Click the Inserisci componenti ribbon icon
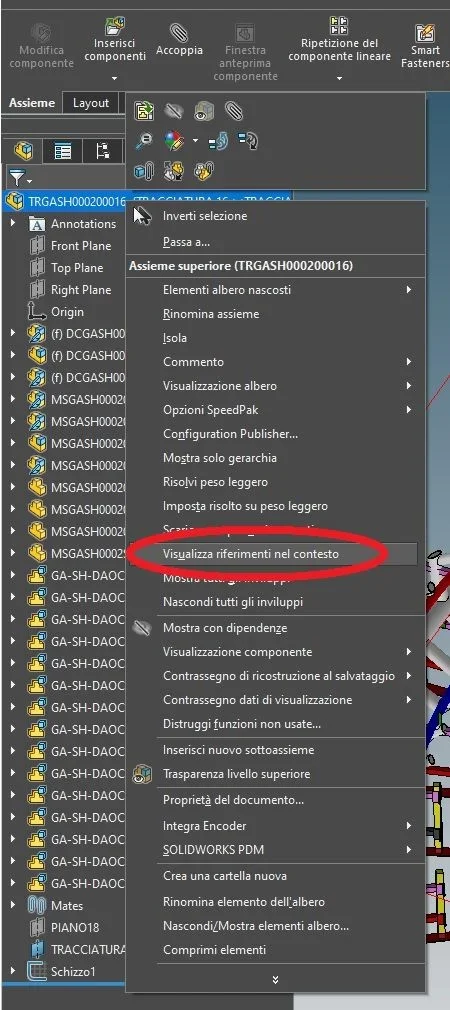 click(x=115, y=28)
